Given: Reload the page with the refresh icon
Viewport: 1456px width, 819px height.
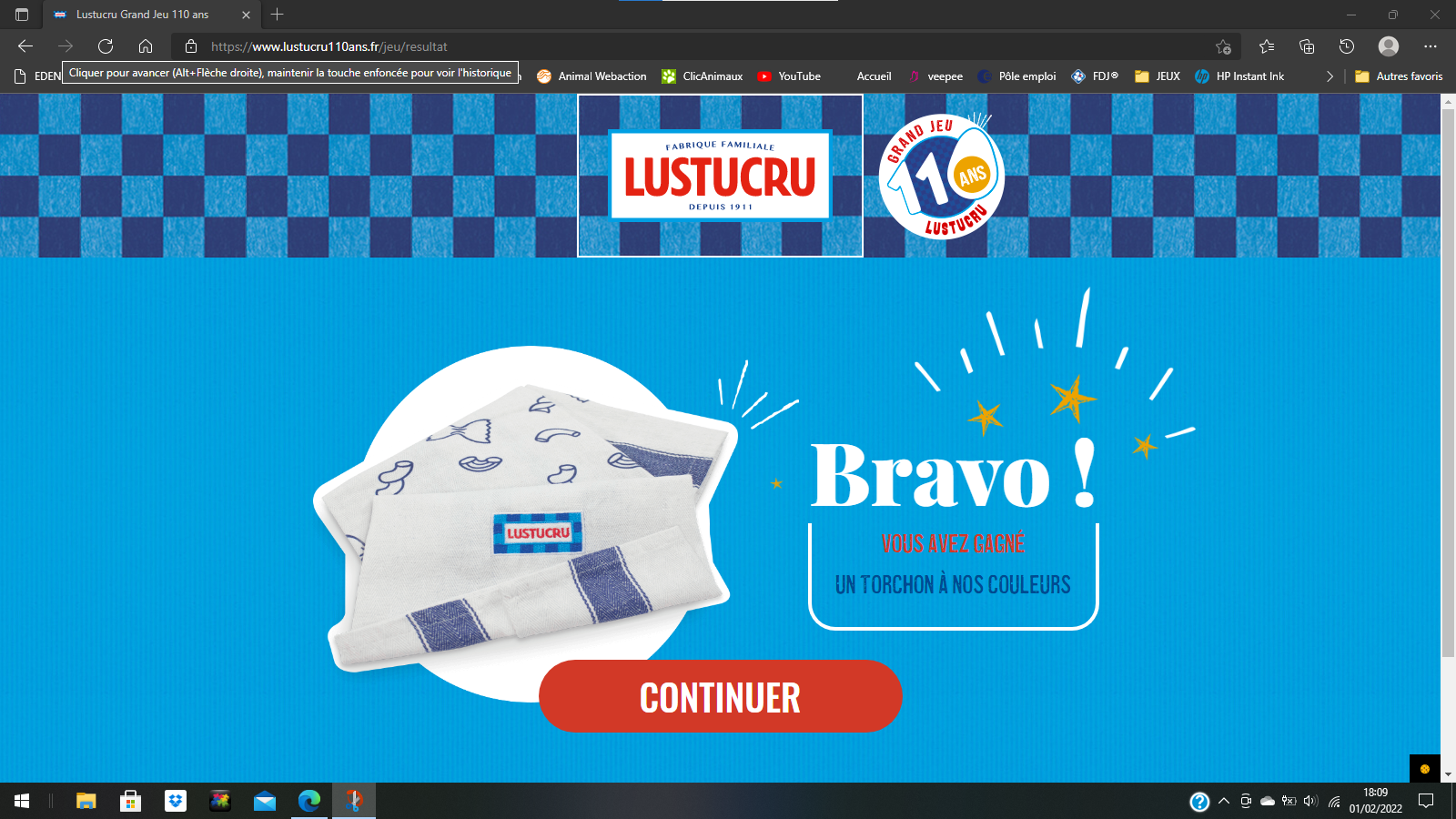Looking at the screenshot, I should pos(106,46).
